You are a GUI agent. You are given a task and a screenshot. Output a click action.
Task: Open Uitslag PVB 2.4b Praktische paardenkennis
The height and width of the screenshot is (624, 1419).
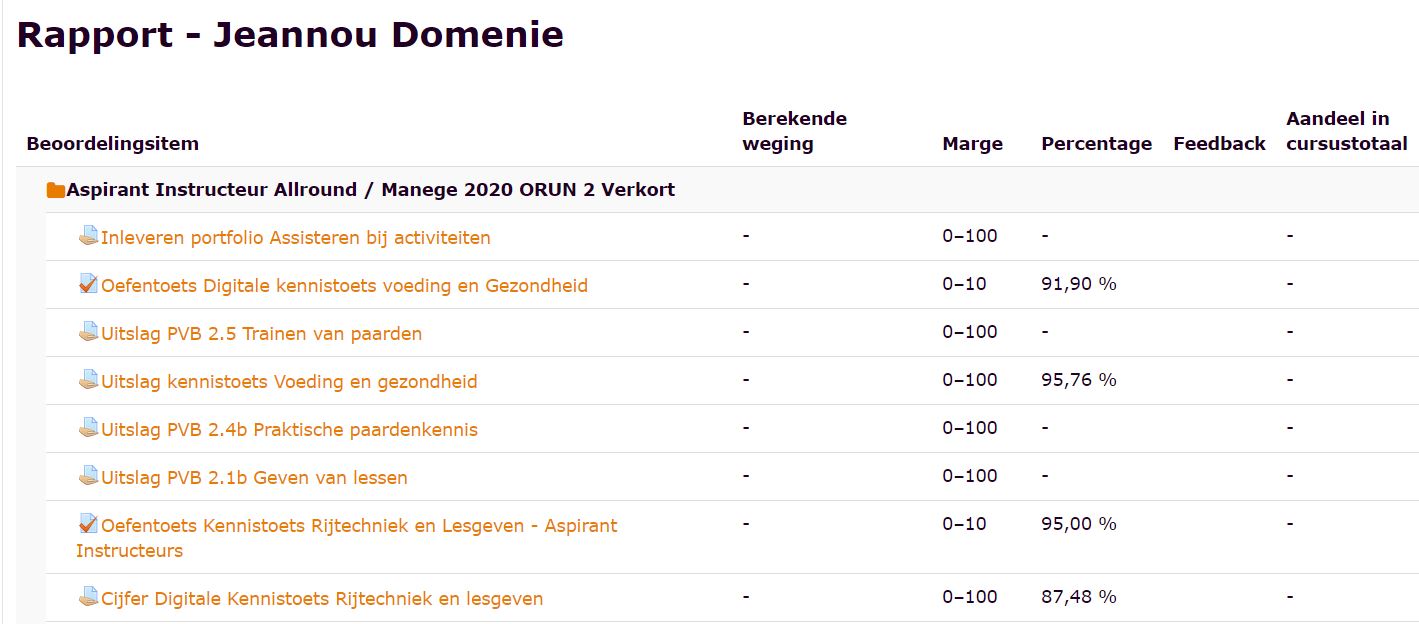click(289, 430)
